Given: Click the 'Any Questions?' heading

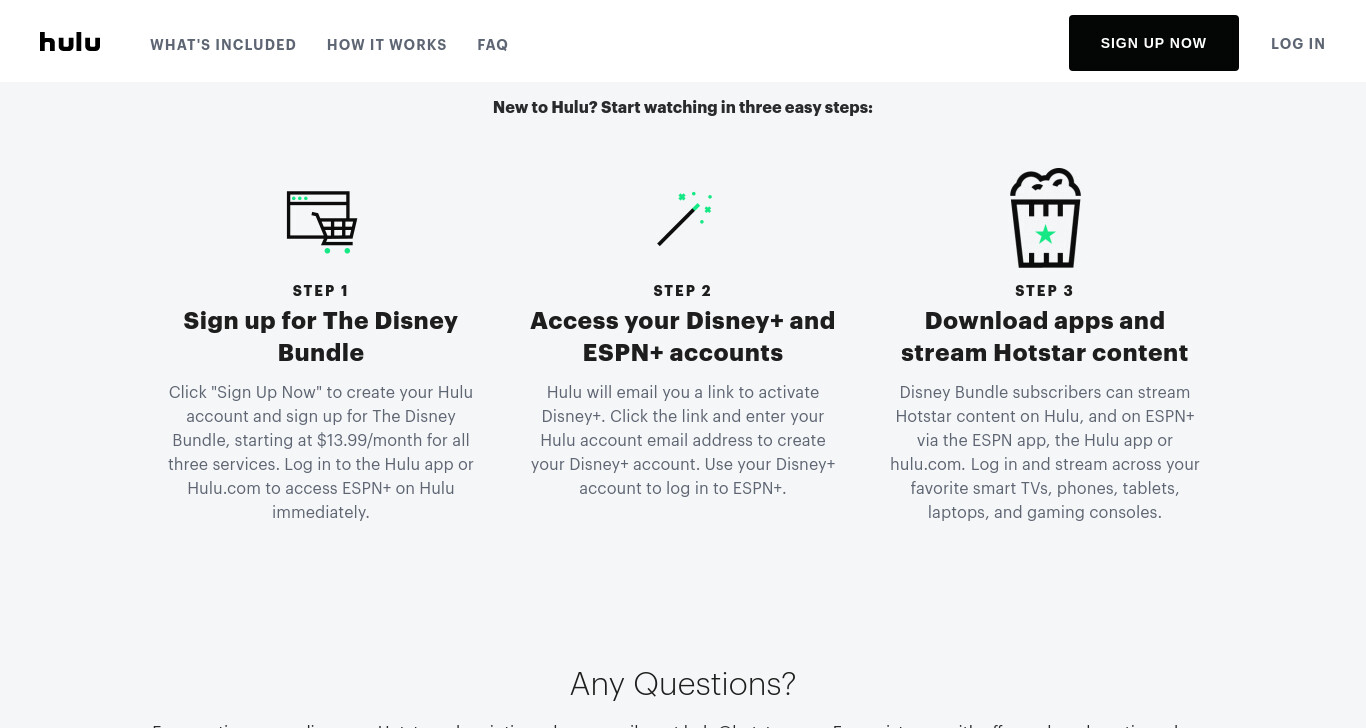Looking at the screenshot, I should pyautogui.click(x=683, y=684).
